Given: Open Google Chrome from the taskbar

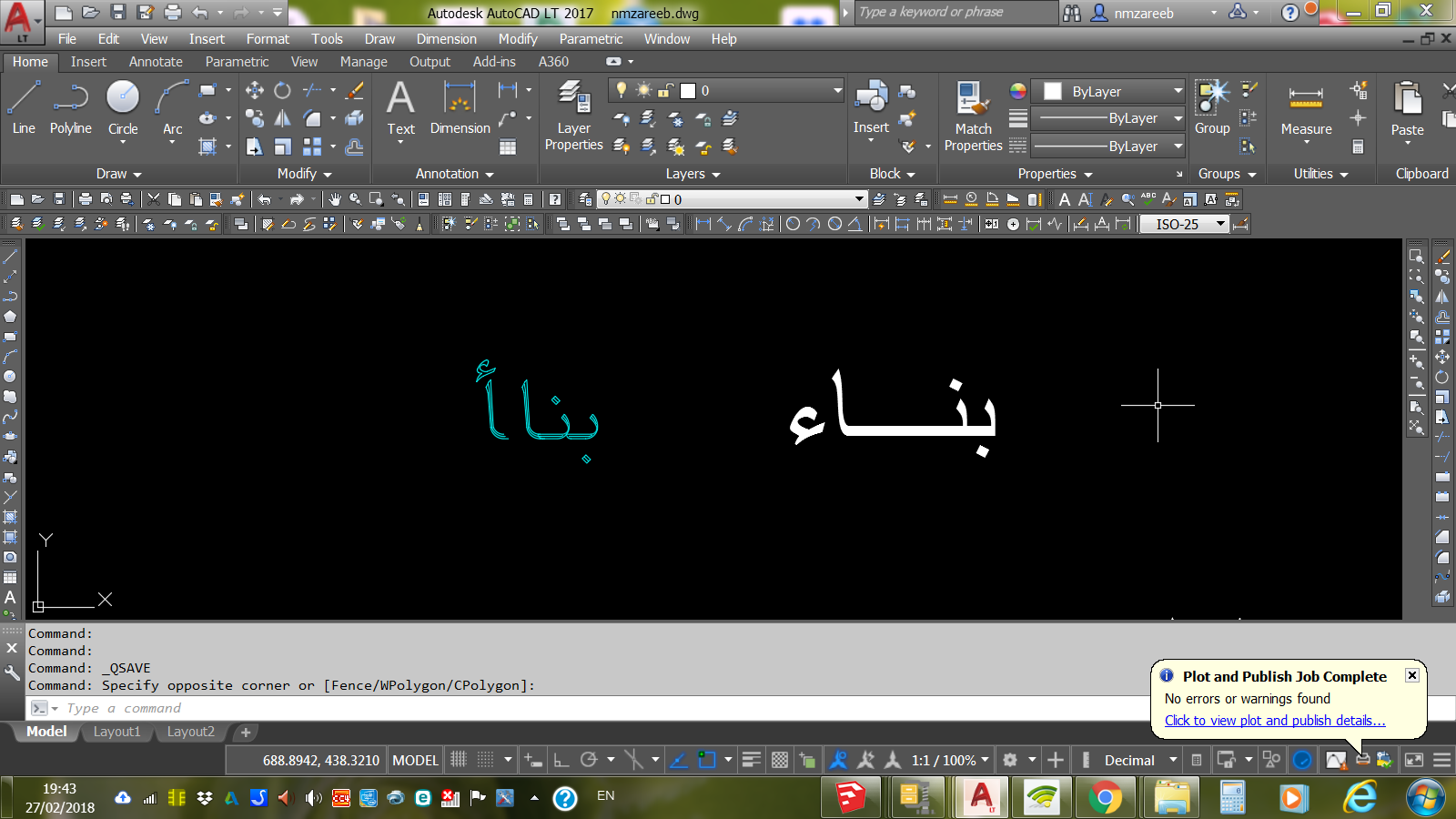Looking at the screenshot, I should [1106, 798].
